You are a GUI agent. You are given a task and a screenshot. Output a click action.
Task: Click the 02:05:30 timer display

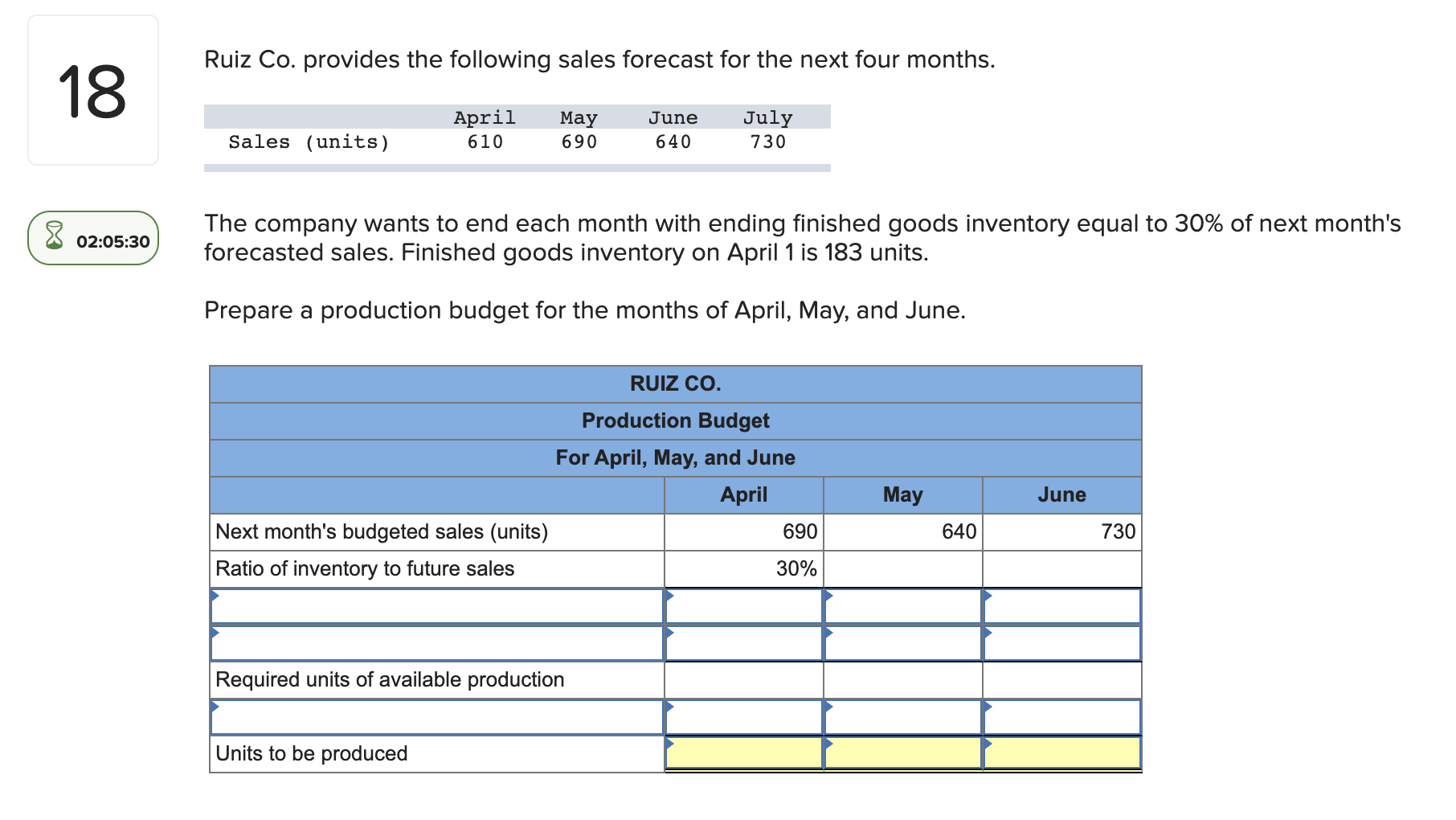(113, 241)
